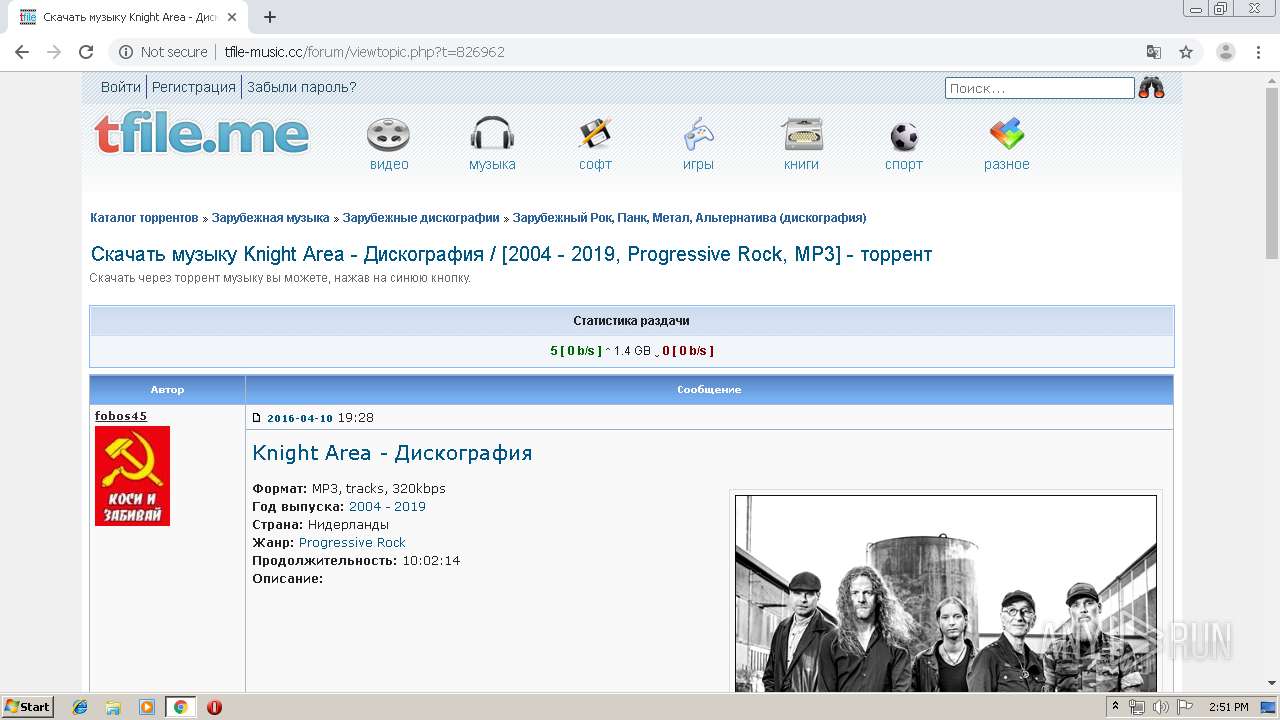The width and height of the screenshot is (1280, 720).
Task: Open the network tray icon
Action: pos(1137,707)
